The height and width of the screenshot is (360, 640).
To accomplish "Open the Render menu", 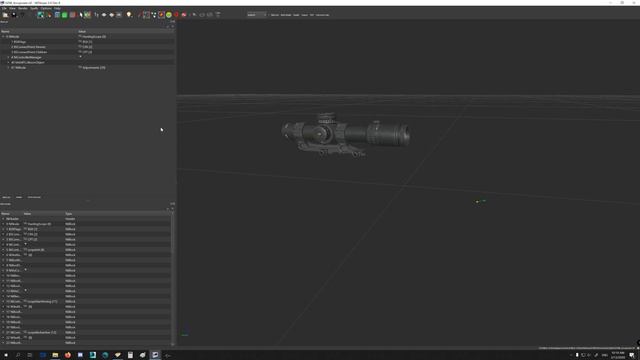I will [x=22, y=8].
